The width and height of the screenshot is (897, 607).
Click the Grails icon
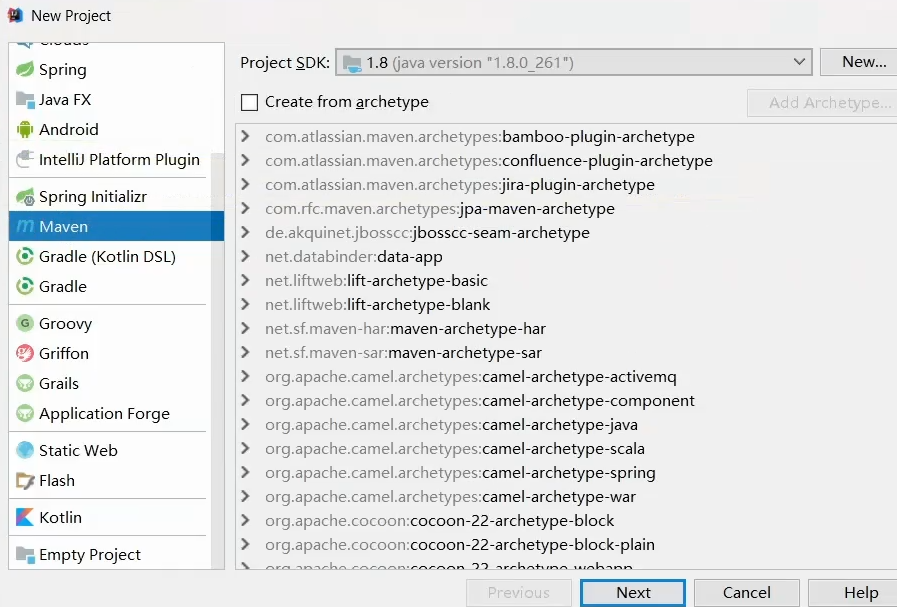[25, 383]
